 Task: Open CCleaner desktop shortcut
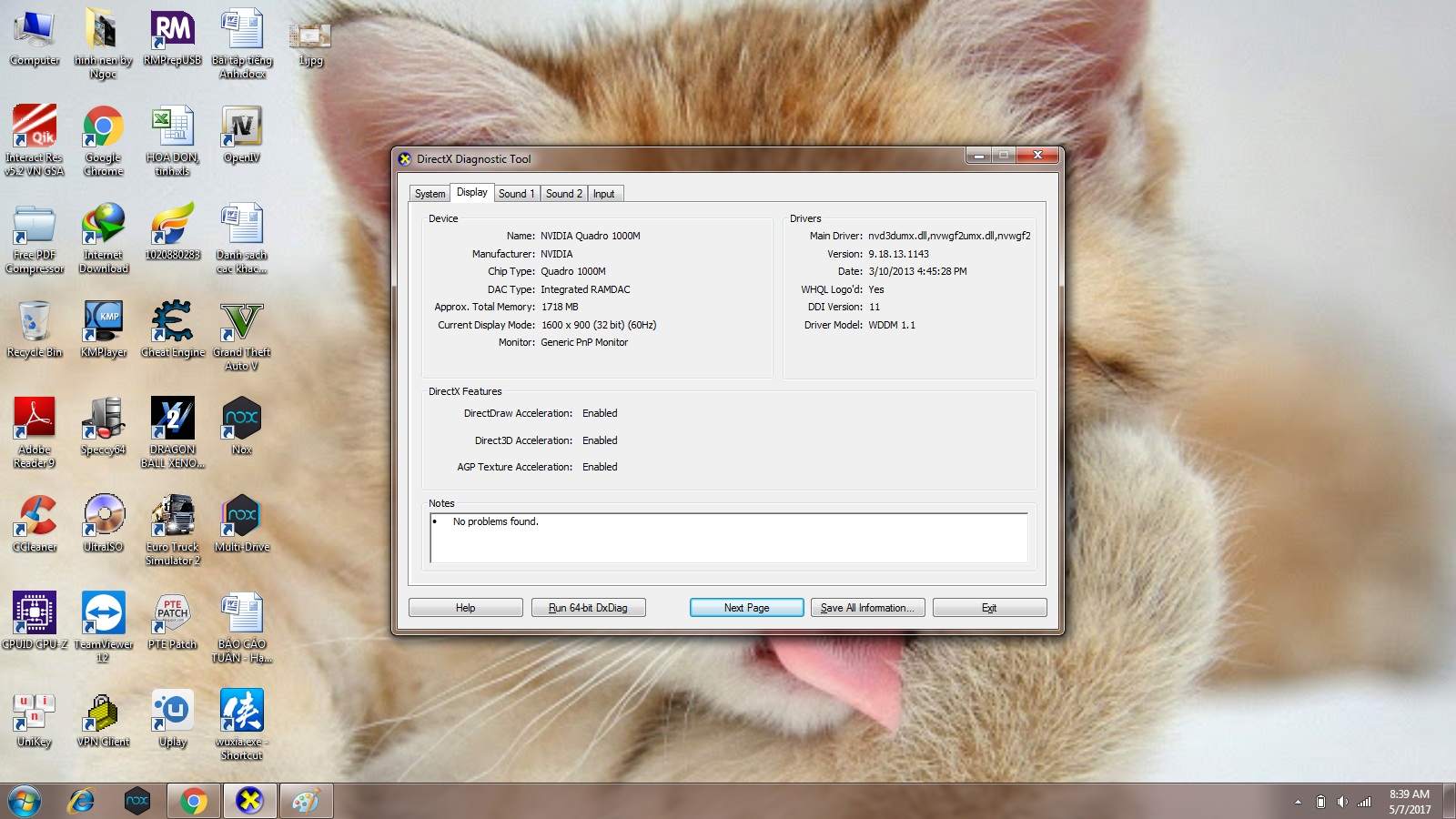pos(35,523)
